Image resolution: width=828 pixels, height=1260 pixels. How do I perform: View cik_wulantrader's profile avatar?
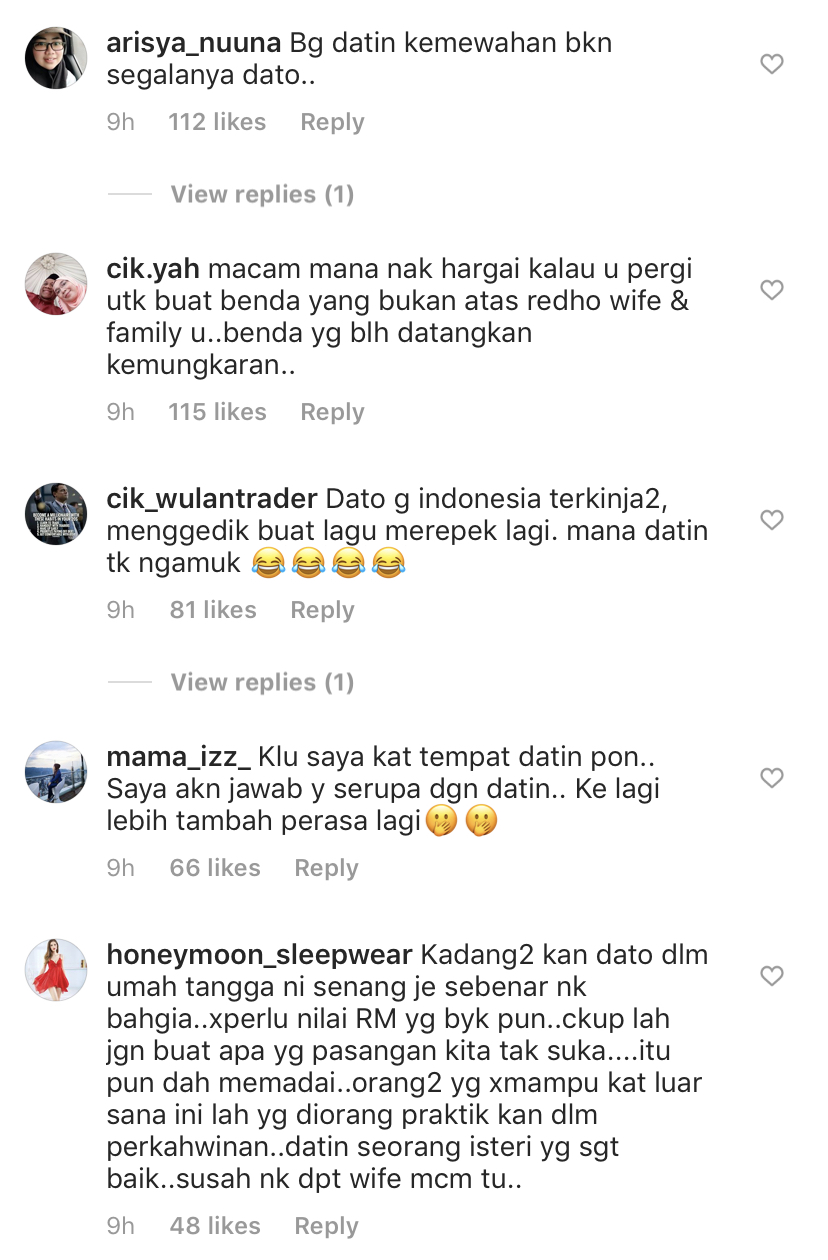click(56, 514)
